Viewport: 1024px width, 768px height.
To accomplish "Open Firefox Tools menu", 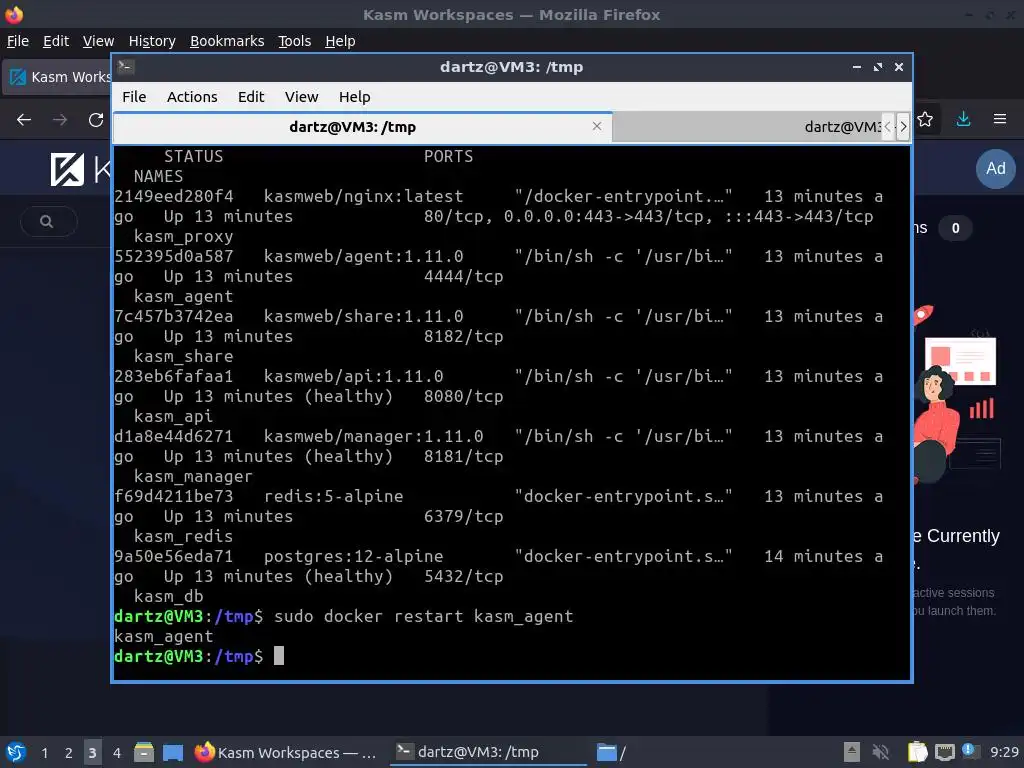I will point(295,41).
